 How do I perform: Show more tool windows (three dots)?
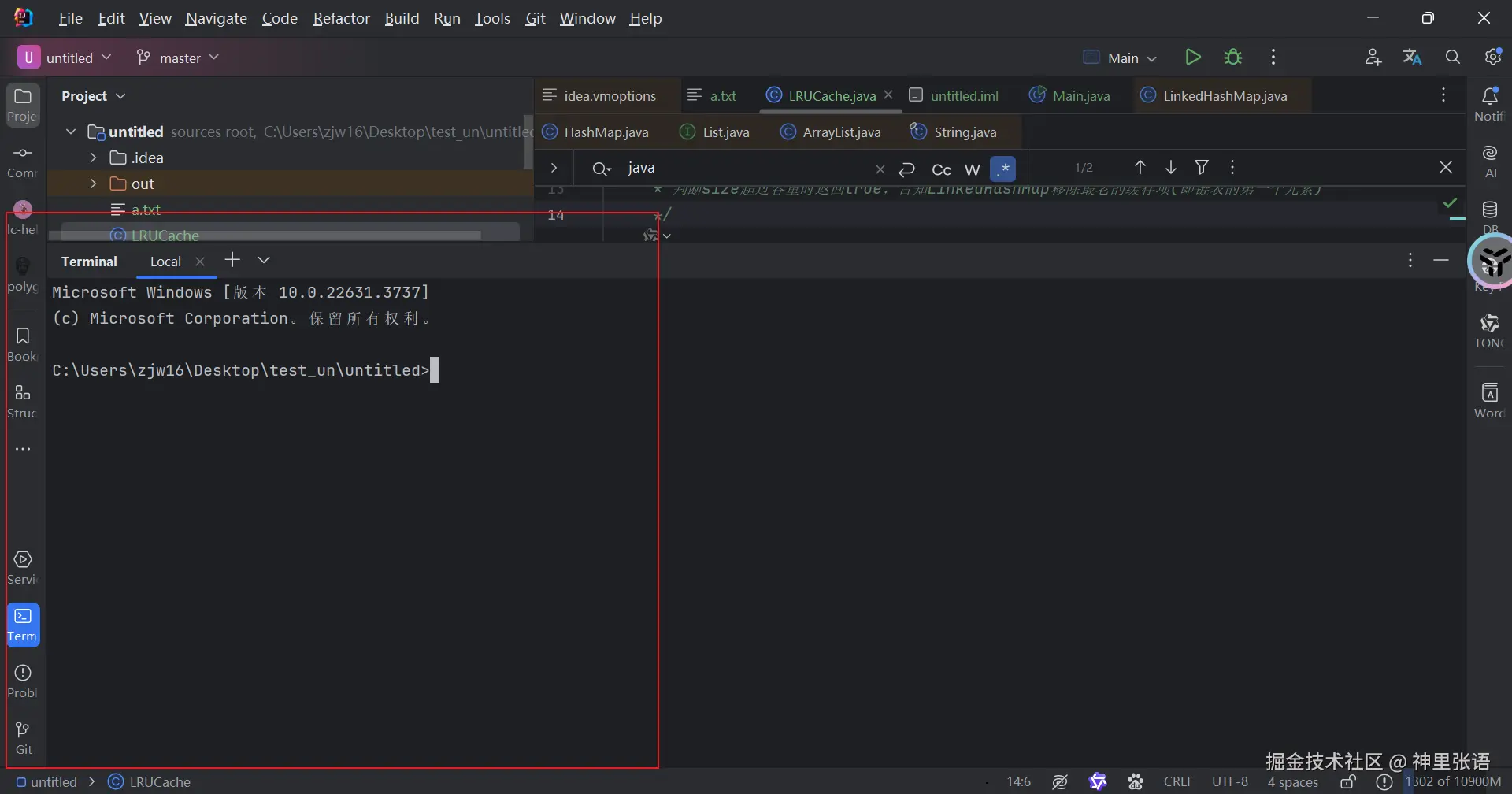[x=23, y=449]
